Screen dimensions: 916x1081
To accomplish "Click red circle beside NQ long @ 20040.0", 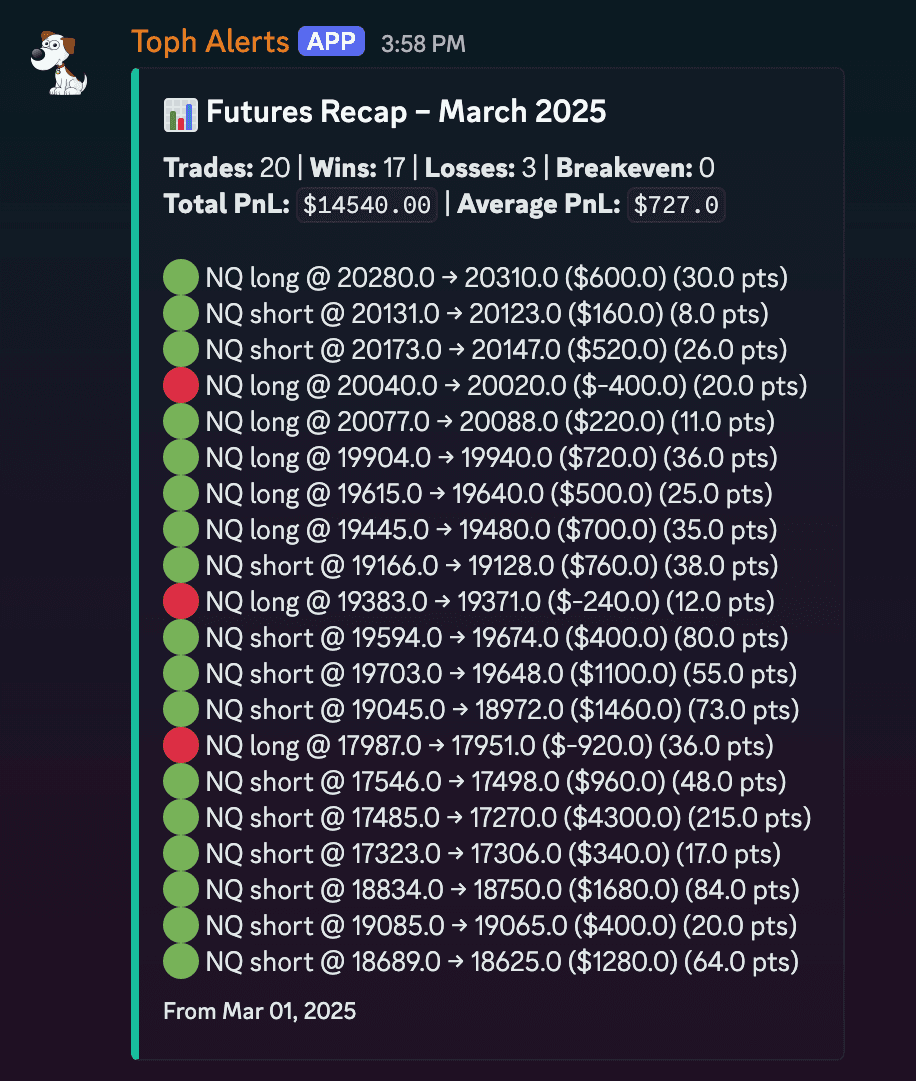I will [x=181, y=386].
